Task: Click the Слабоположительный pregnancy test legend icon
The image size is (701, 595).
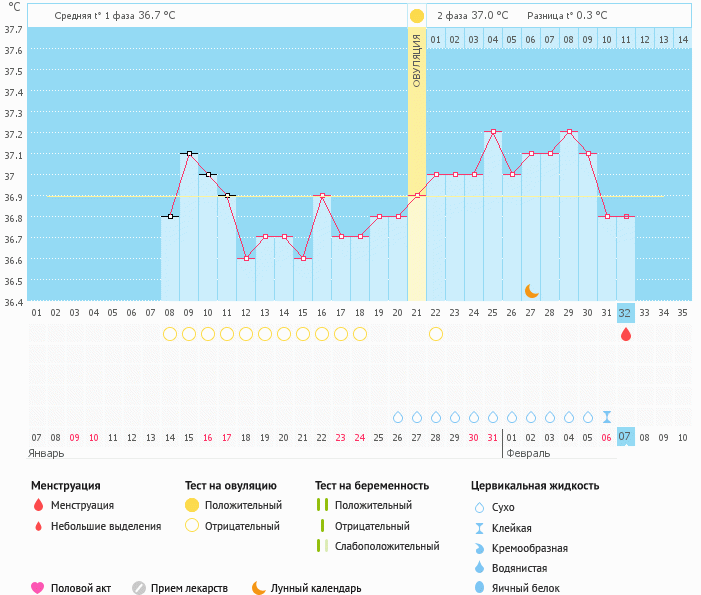Action: [321, 546]
